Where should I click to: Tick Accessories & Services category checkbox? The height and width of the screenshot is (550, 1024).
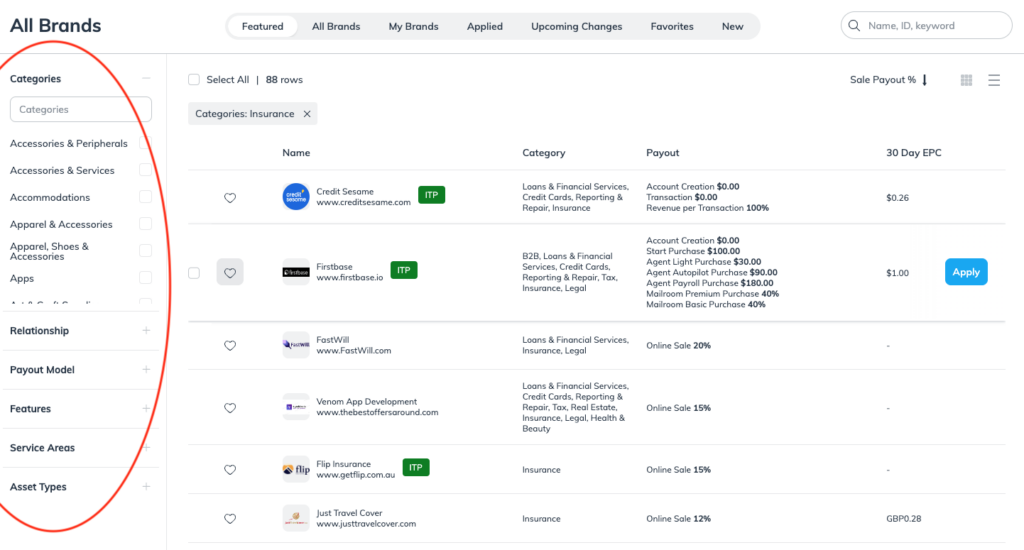(146, 170)
